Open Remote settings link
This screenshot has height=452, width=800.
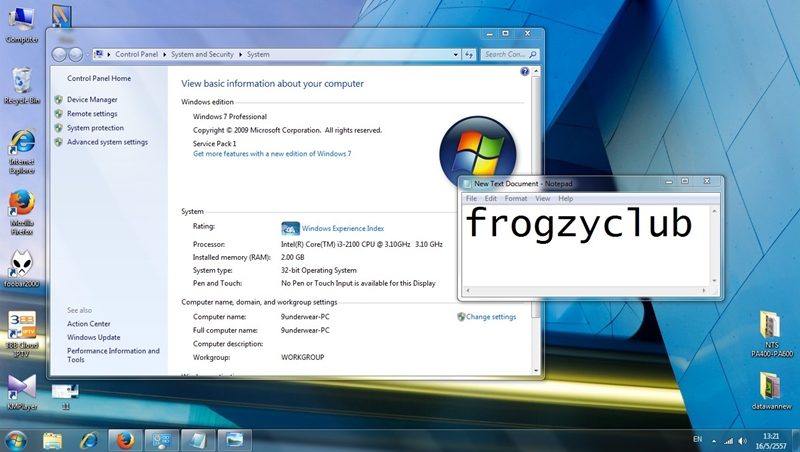92,114
